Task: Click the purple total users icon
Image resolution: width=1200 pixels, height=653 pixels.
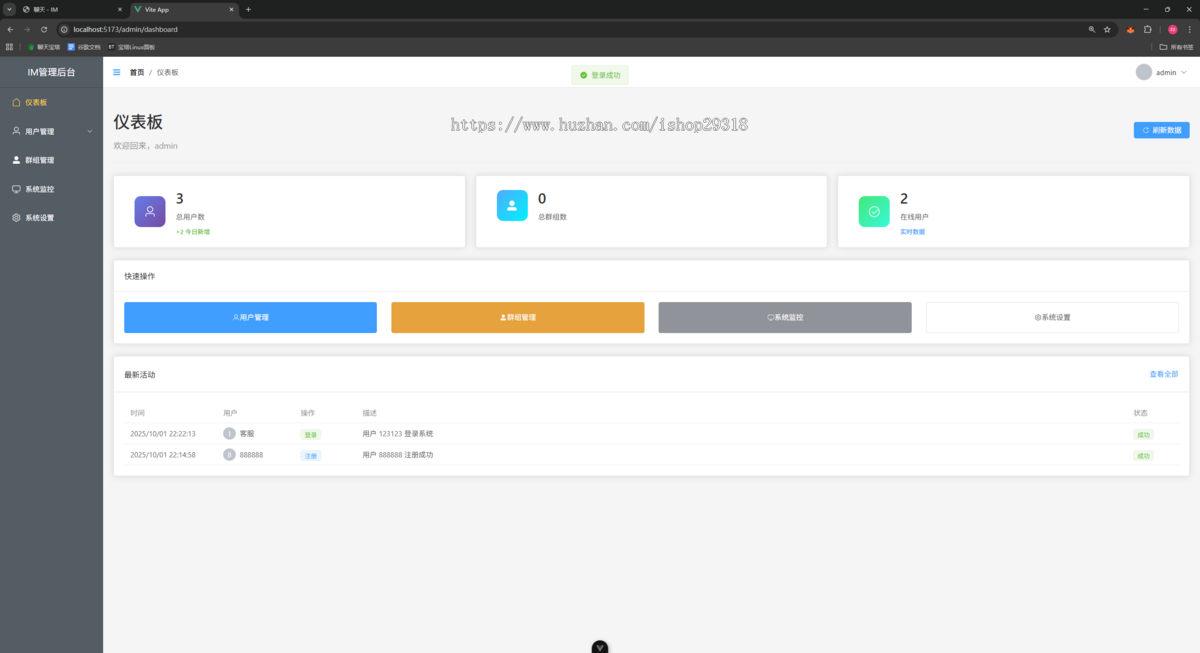Action: [150, 211]
